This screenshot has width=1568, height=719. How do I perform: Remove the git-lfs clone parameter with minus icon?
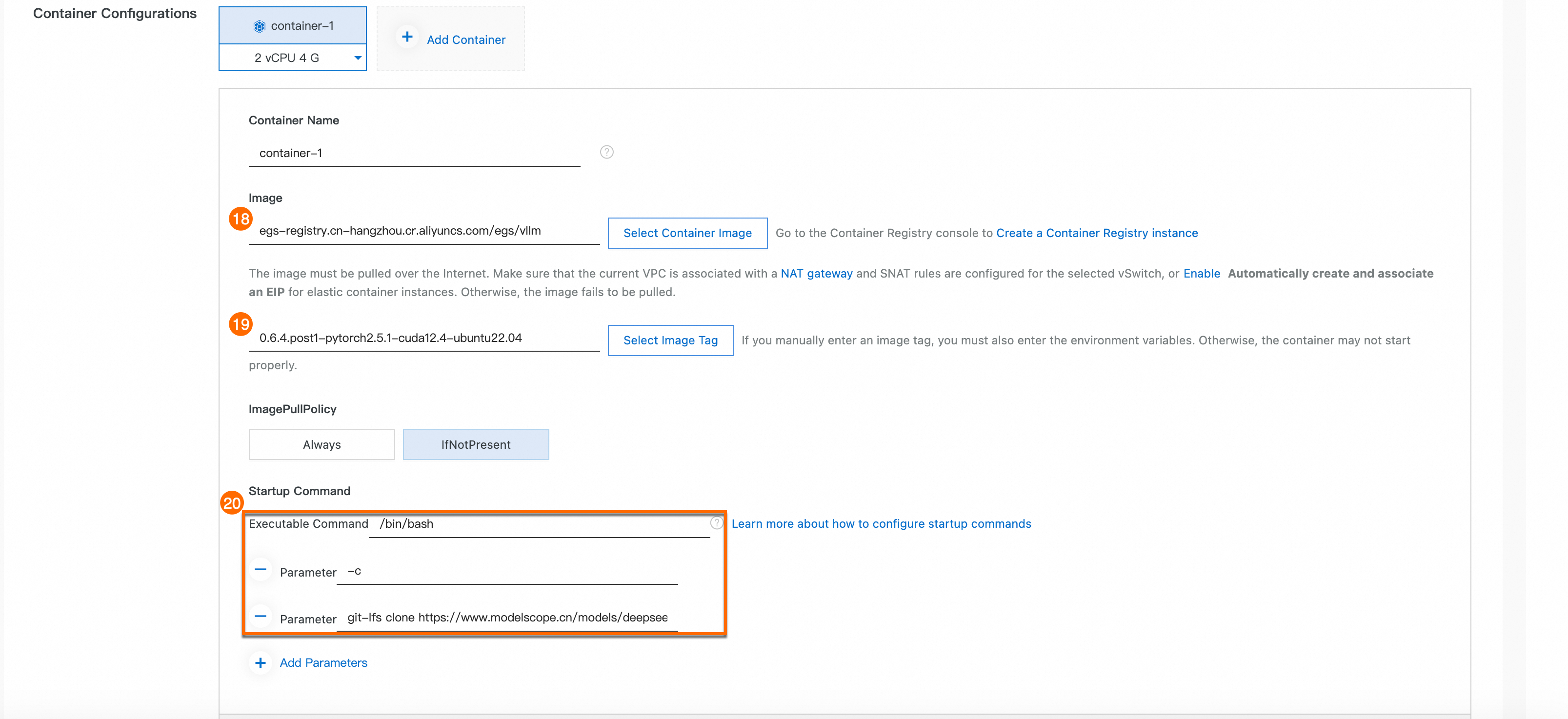tap(261, 617)
